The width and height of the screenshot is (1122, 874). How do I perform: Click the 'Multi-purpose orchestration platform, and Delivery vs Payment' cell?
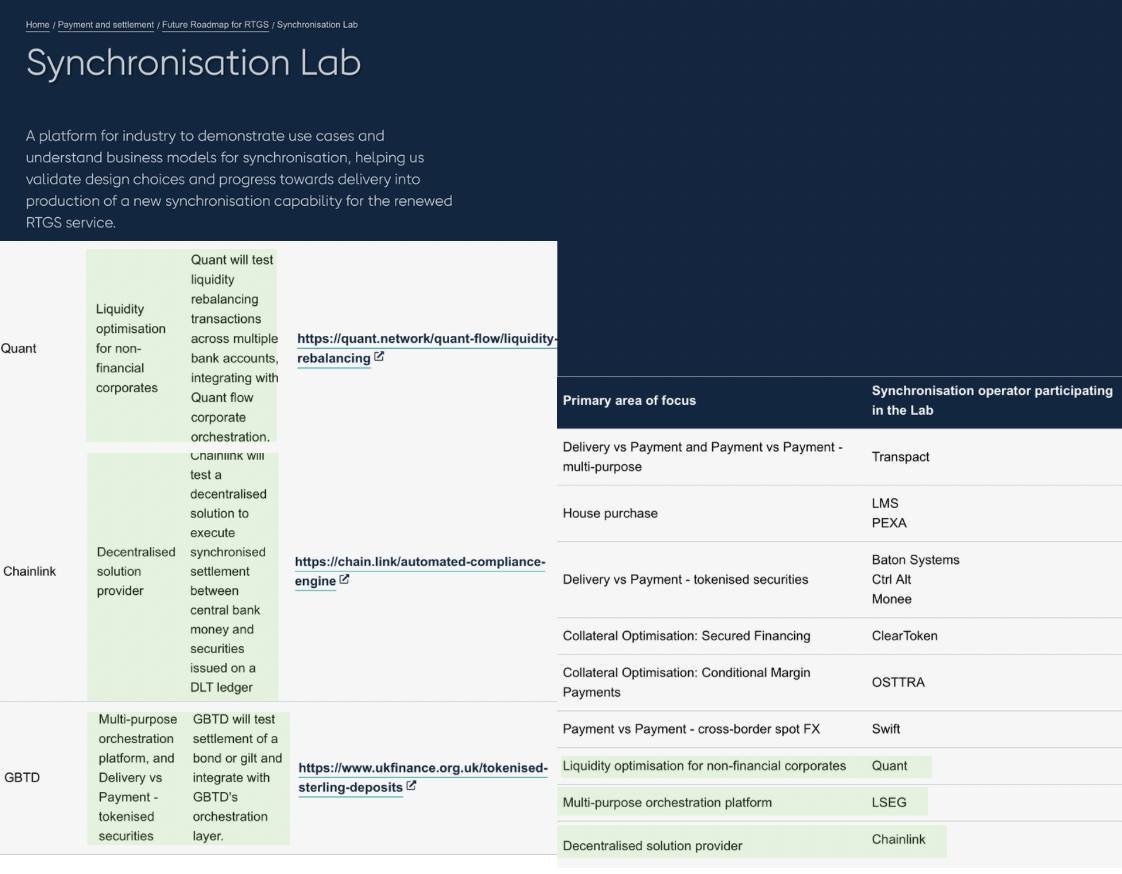137,777
